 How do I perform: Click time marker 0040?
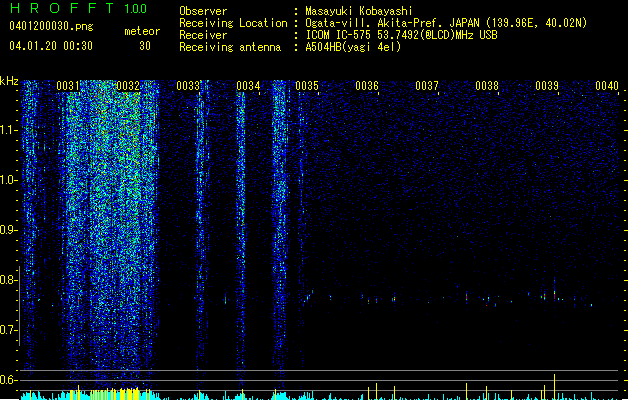(x=607, y=86)
